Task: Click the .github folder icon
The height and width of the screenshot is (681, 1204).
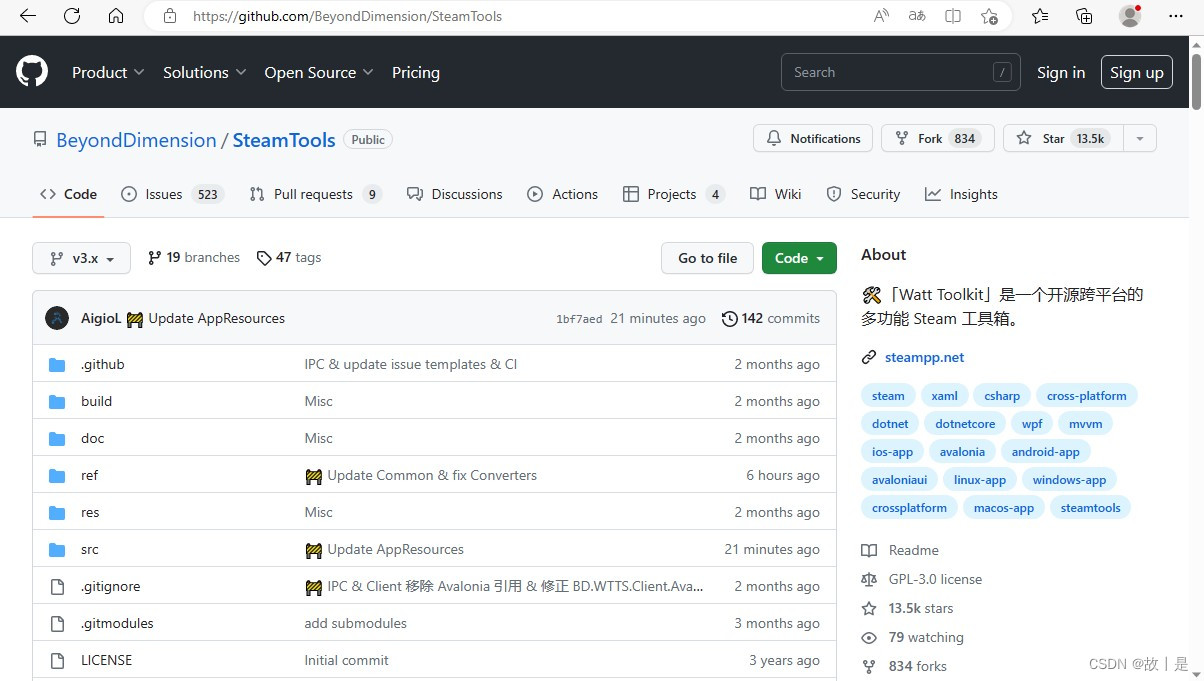Action: tap(57, 365)
